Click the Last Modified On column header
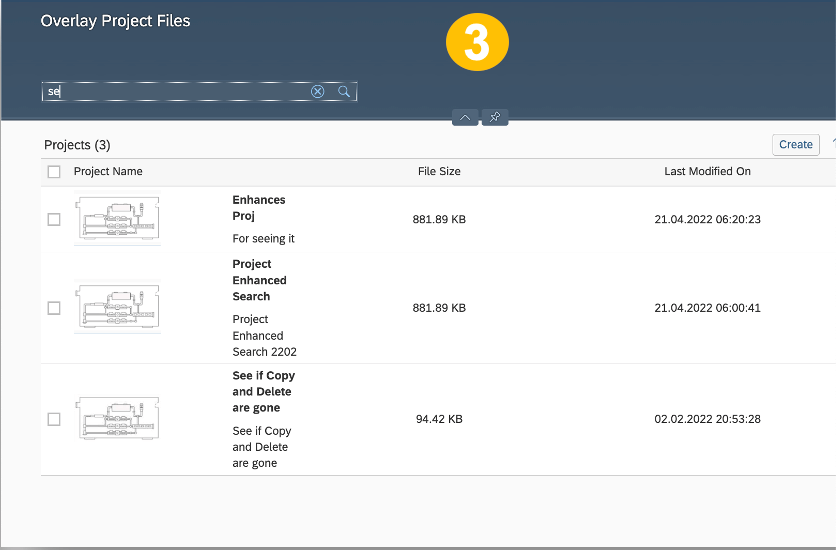Image resolution: width=836 pixels, height=550 pixels. (708, 171)
